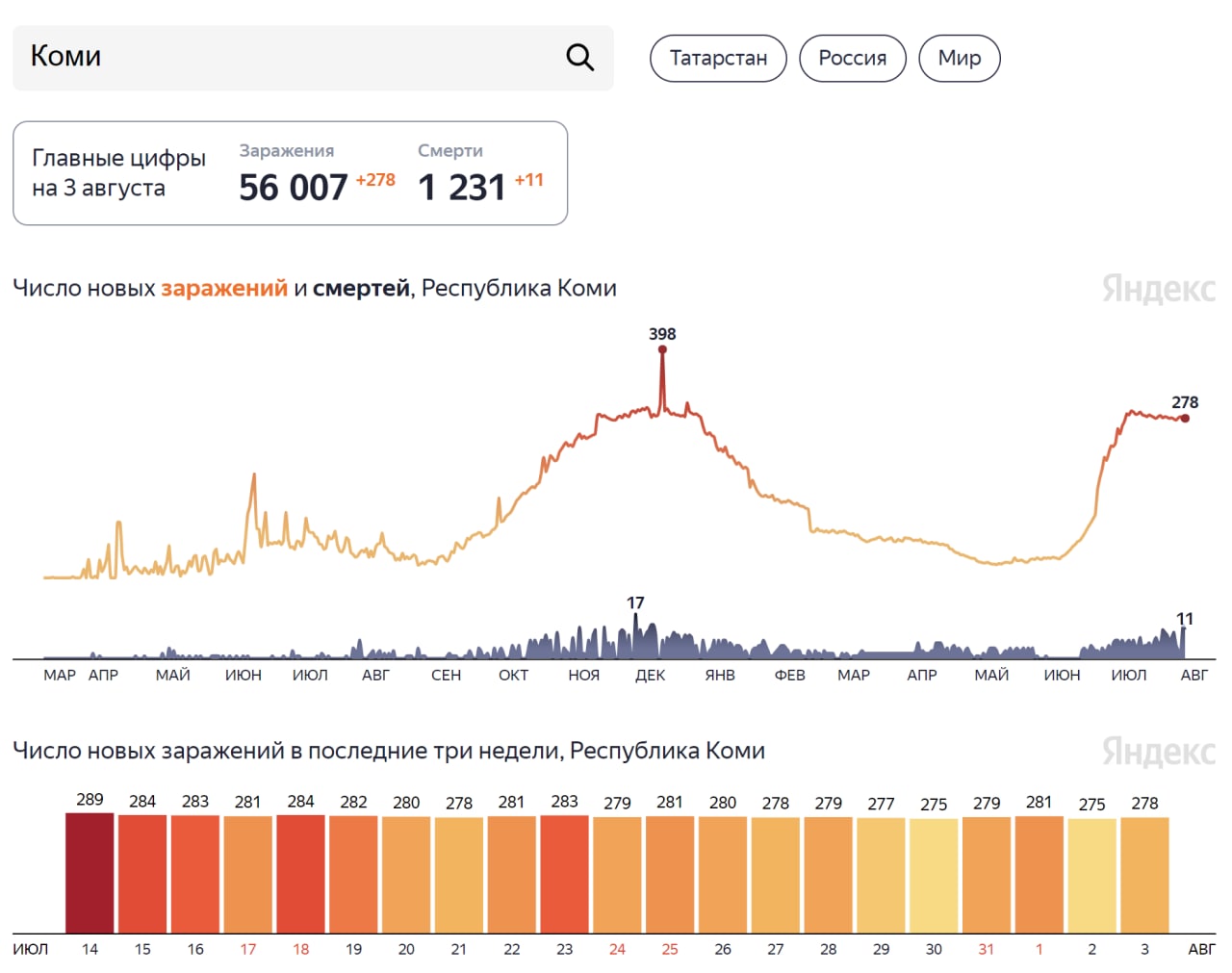The height and width of the screenshot is (973, 1232).
Task: Click the Яндекс watermark above line chart
Action: [1158, 288]
